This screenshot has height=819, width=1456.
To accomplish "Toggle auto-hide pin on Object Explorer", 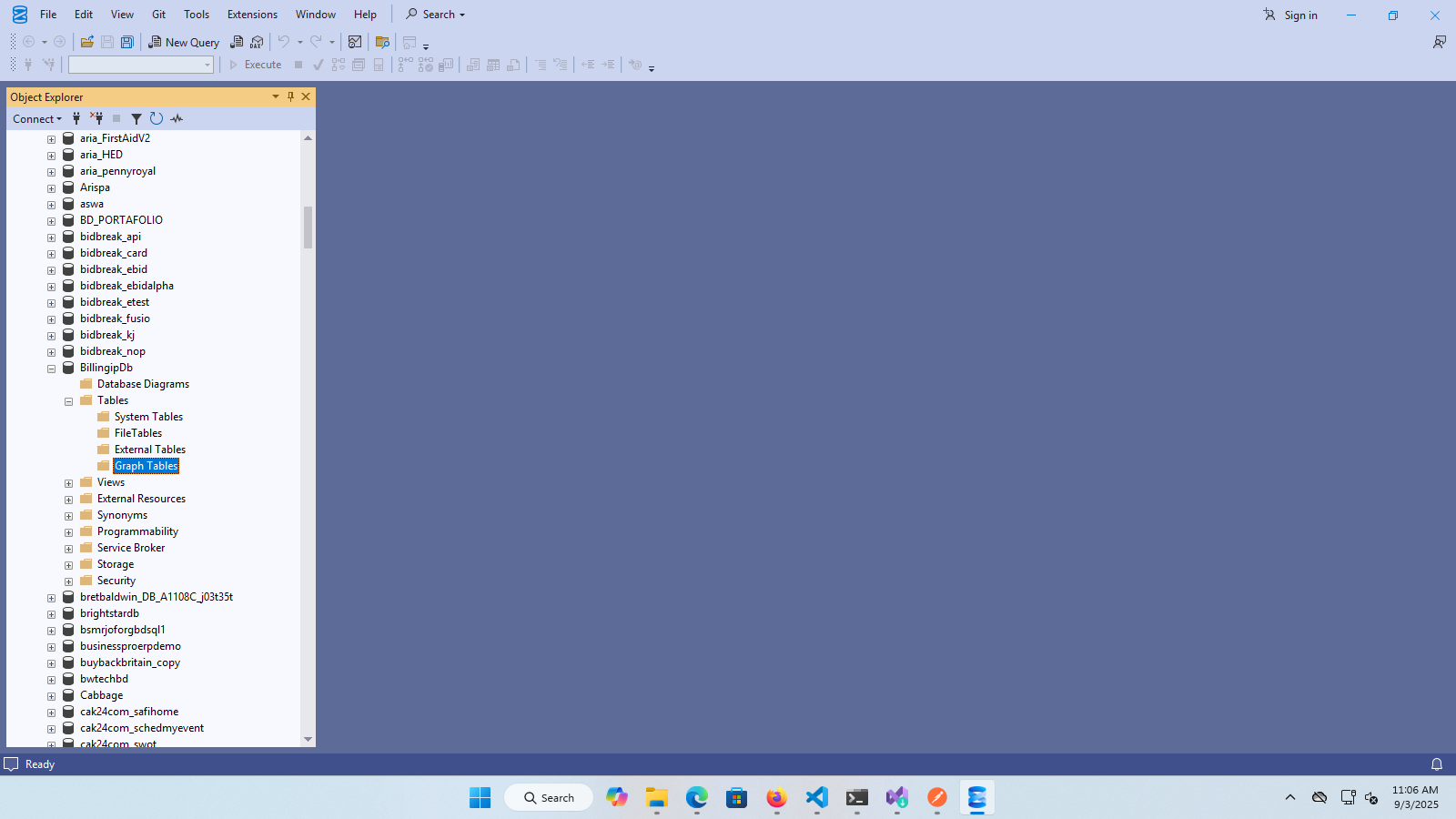I will (x=291, y=96).
